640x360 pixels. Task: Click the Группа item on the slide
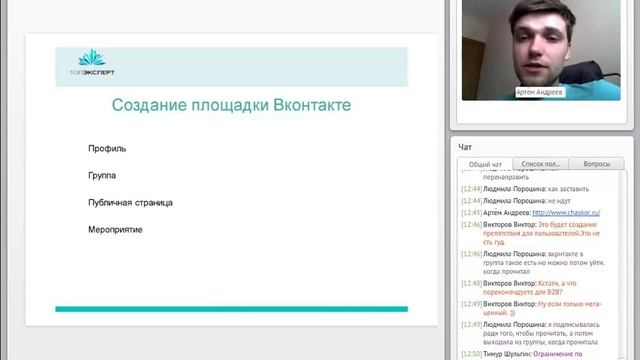tap(102, 176)
